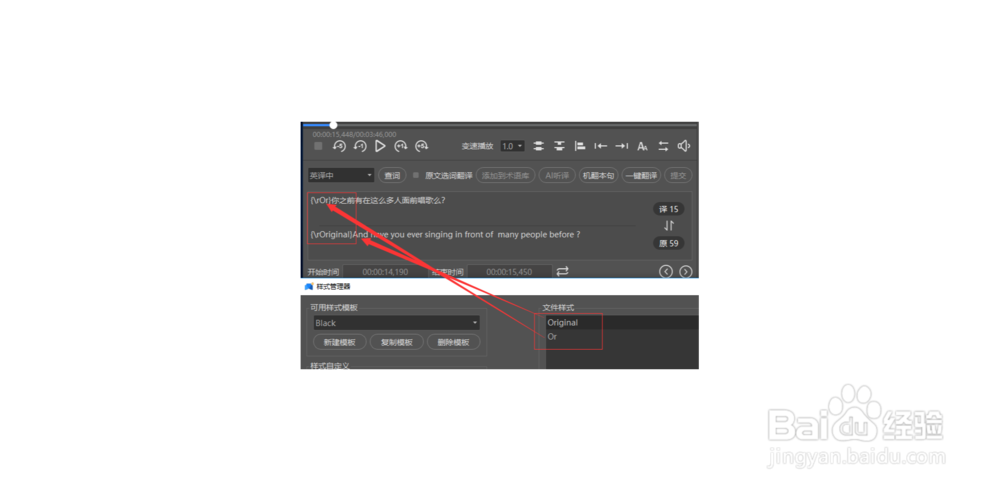
Task: Click the 复制模板 button
Action: click(397, 342)
